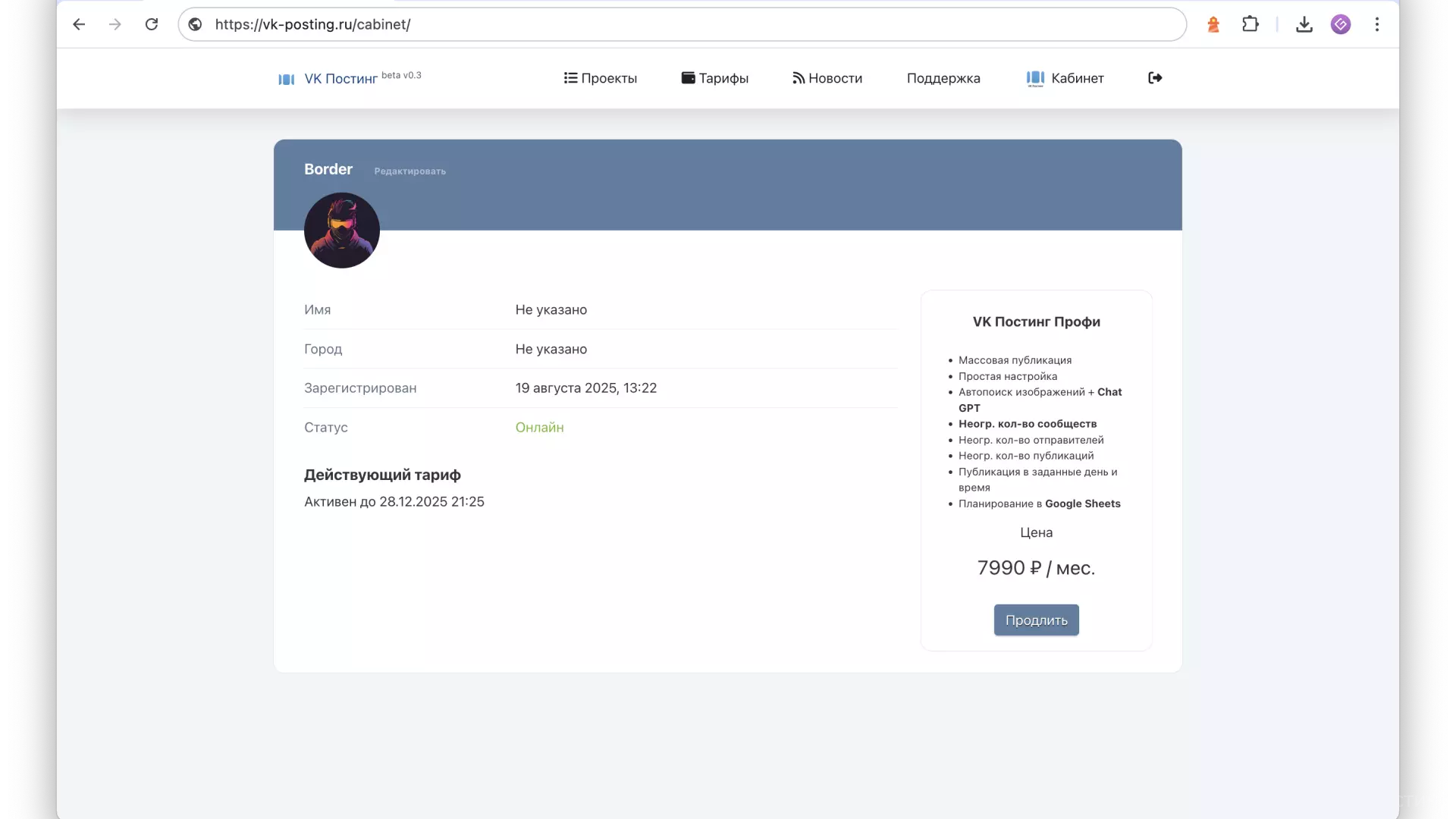Click the Онлайн status text
This screenshot has height=819, width=1456.
coord(540,427)
